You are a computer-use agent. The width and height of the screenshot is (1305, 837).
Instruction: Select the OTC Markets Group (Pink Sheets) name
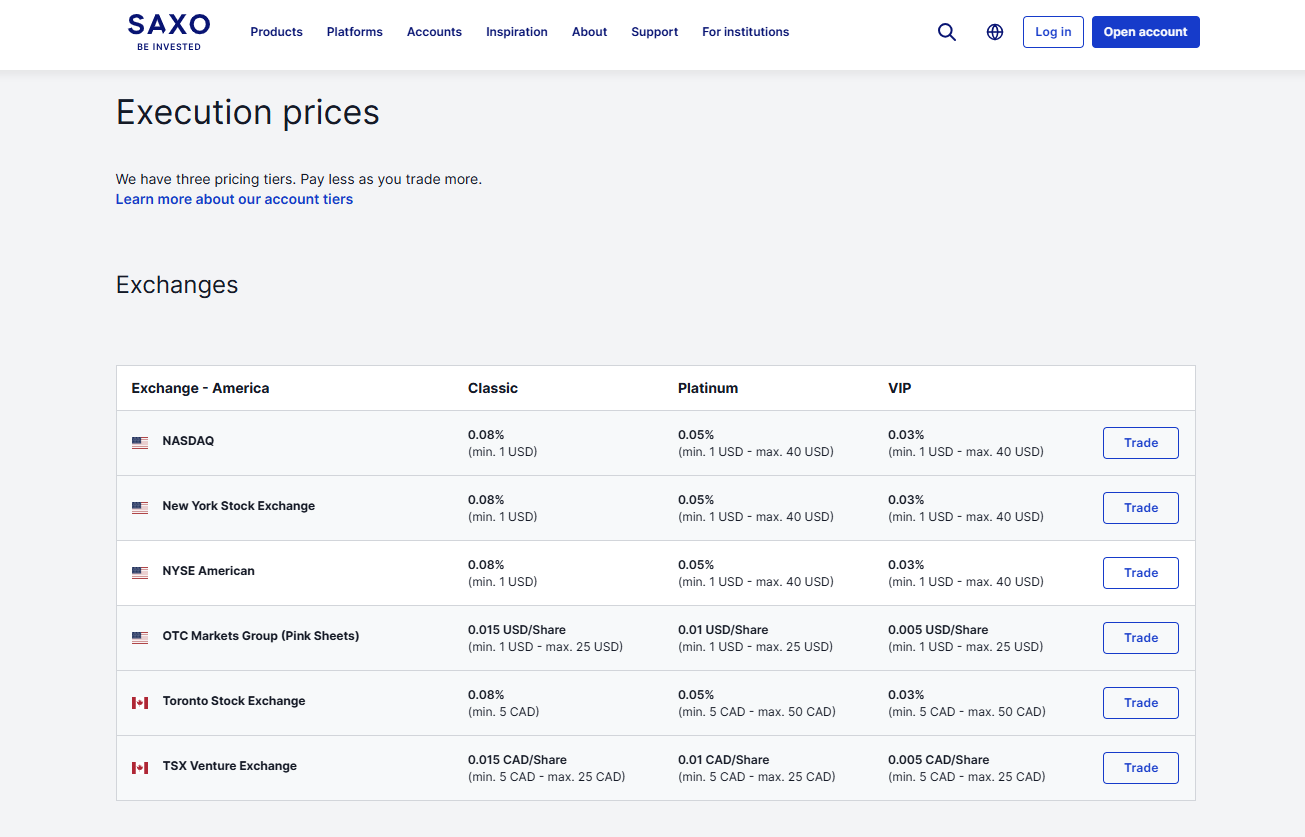click(261, 636)
